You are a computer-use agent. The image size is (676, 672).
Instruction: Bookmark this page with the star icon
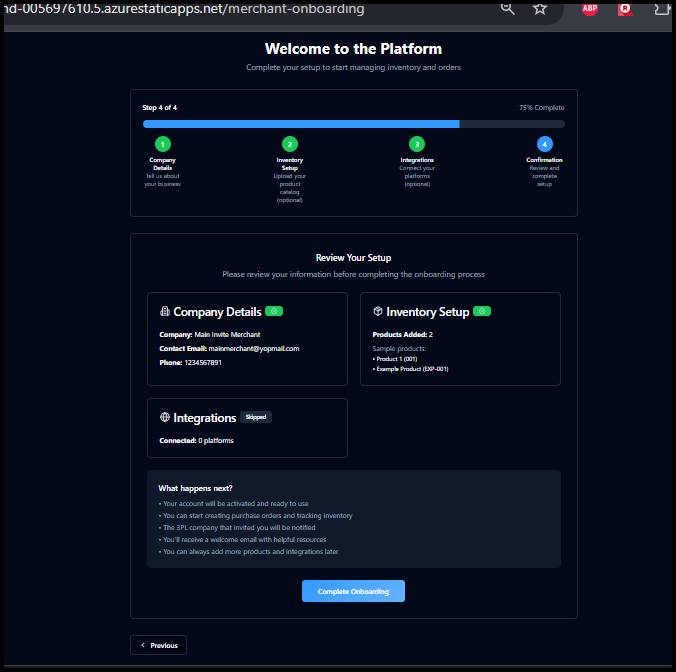point(540,9)
